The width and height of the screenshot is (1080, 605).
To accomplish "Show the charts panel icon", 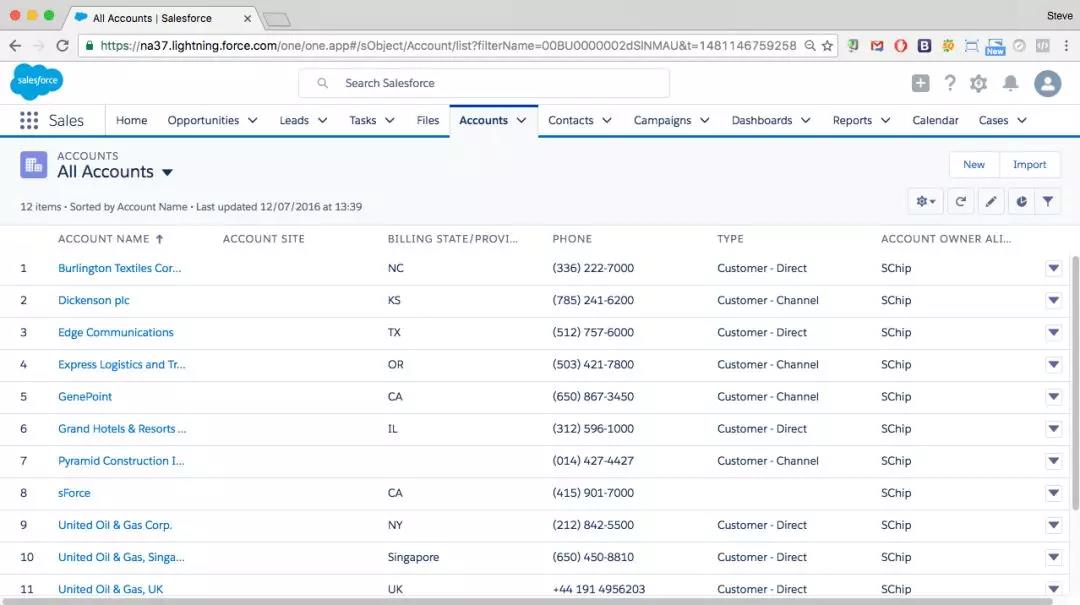I will point(1021,201).
